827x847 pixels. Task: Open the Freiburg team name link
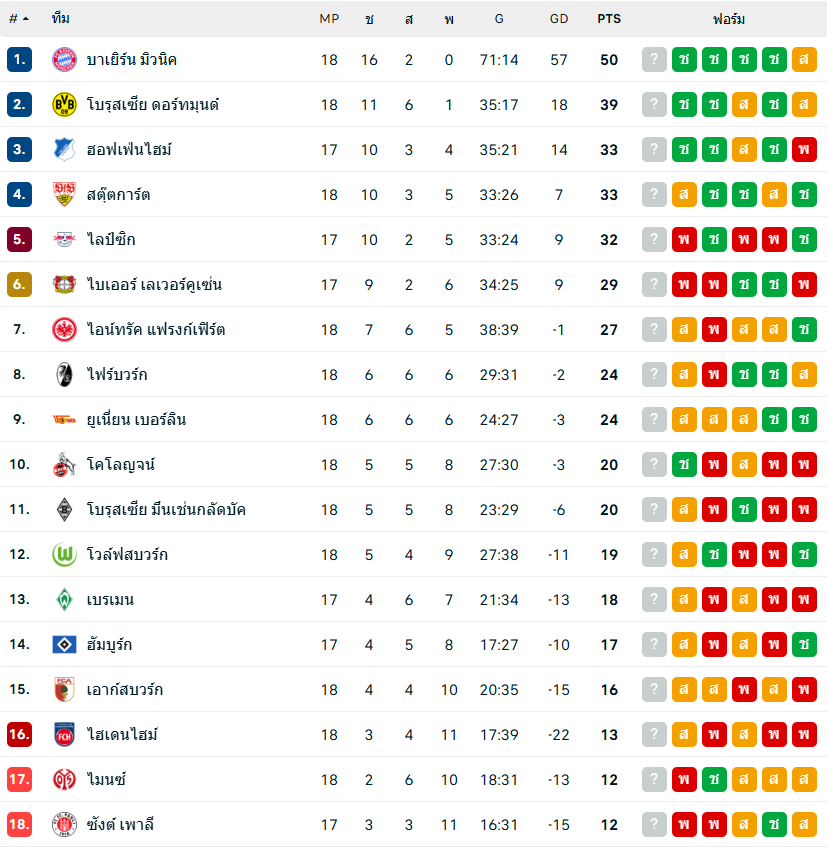click(117, 375)
